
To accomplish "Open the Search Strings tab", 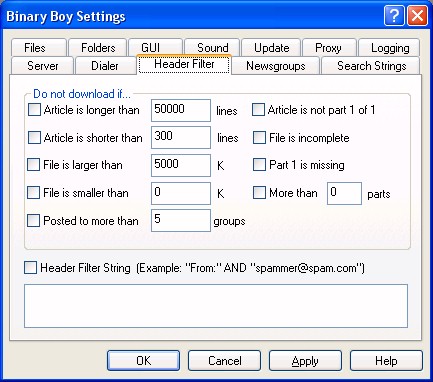I will [371, 65].
